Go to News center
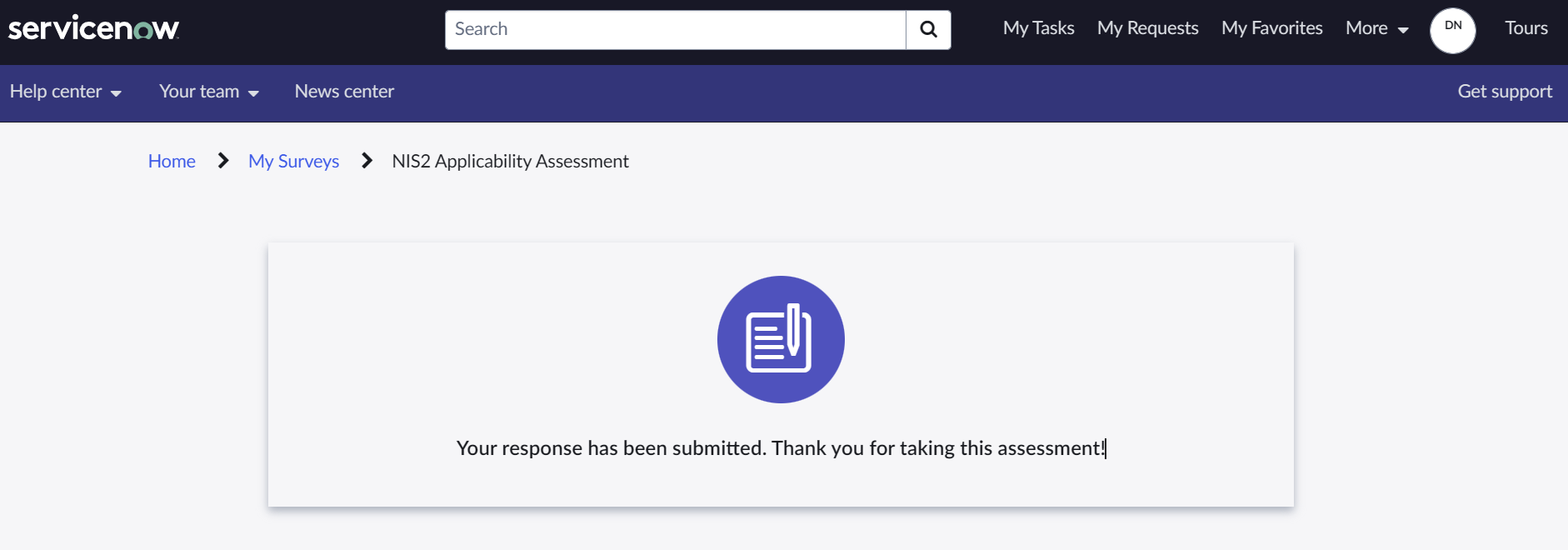Screen dimensions: 1568x550 (344, 92)
